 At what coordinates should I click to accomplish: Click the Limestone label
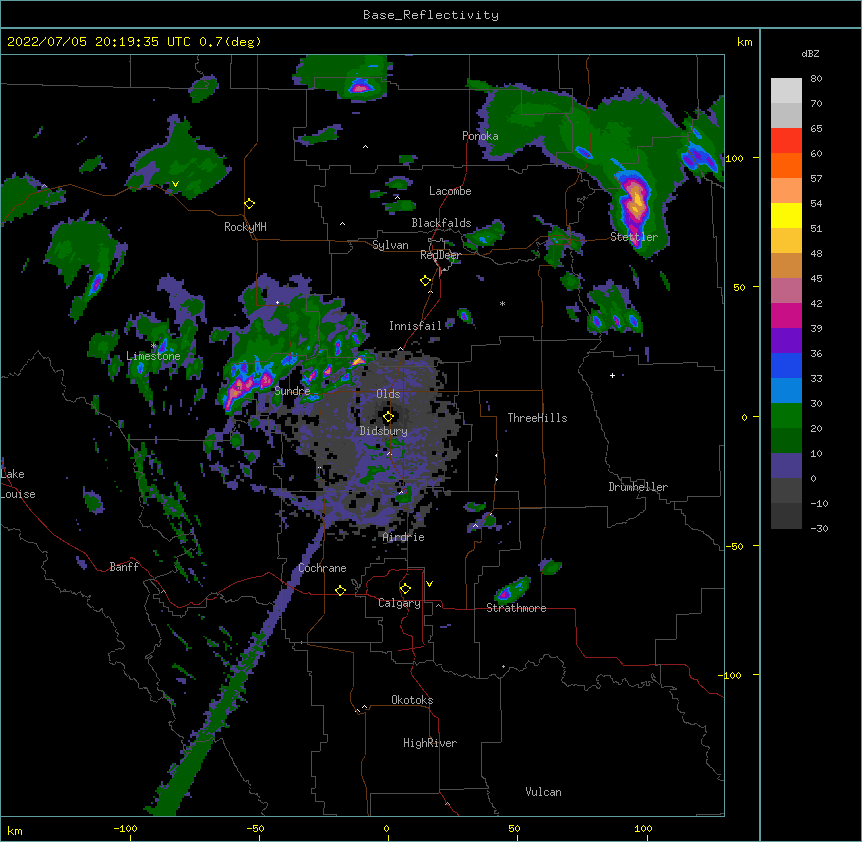[x=153, y=356]
